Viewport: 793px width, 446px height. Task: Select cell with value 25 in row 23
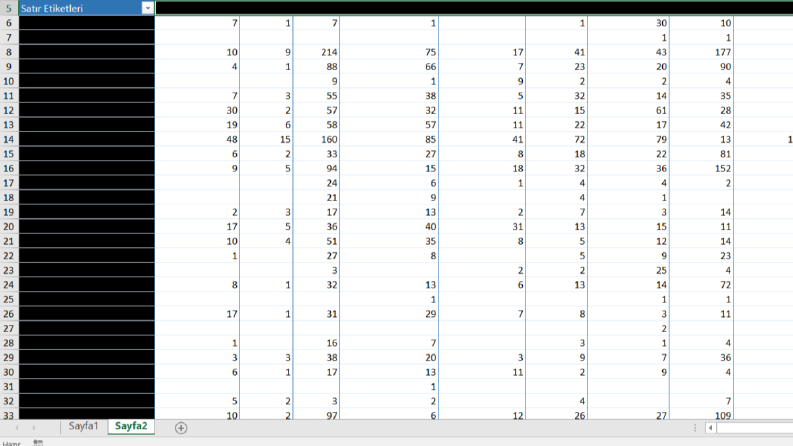(629, 270)
